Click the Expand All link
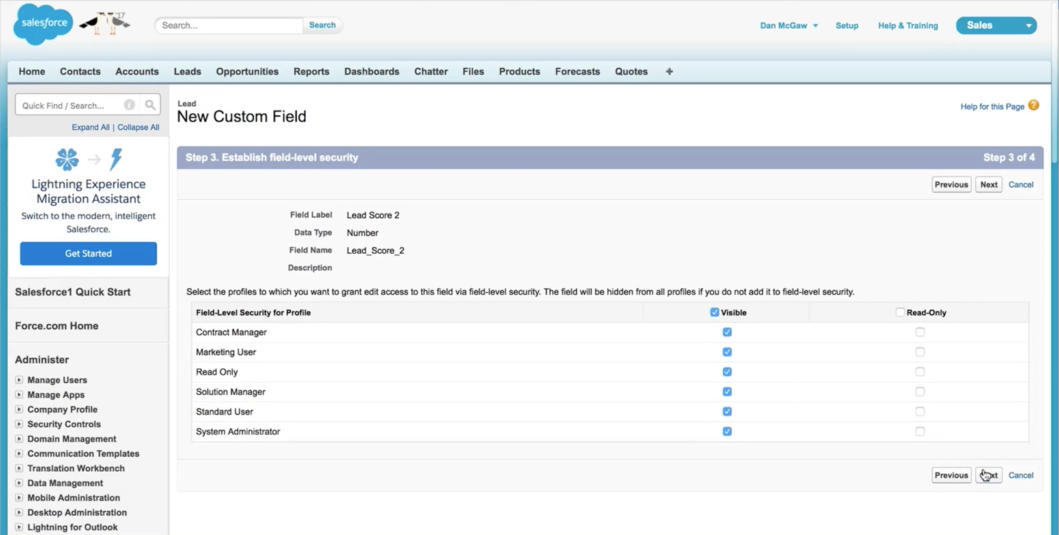 click(x=91, y=127)
